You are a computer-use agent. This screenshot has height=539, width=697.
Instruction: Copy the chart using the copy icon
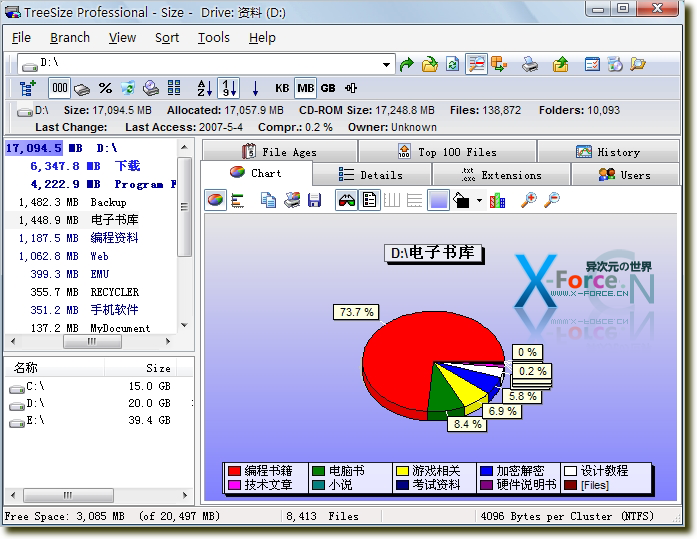268,200
